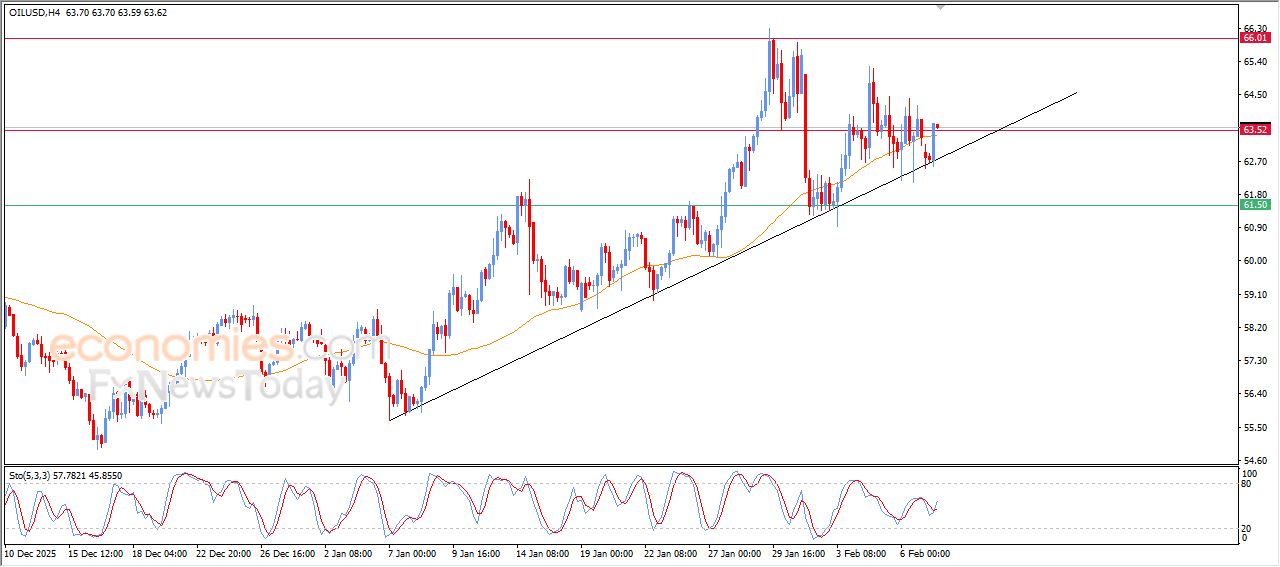Click the 60.00 price axis label
Image resolution: width=1280 pixels, height=567 pixels.
tap(1252, 261)
